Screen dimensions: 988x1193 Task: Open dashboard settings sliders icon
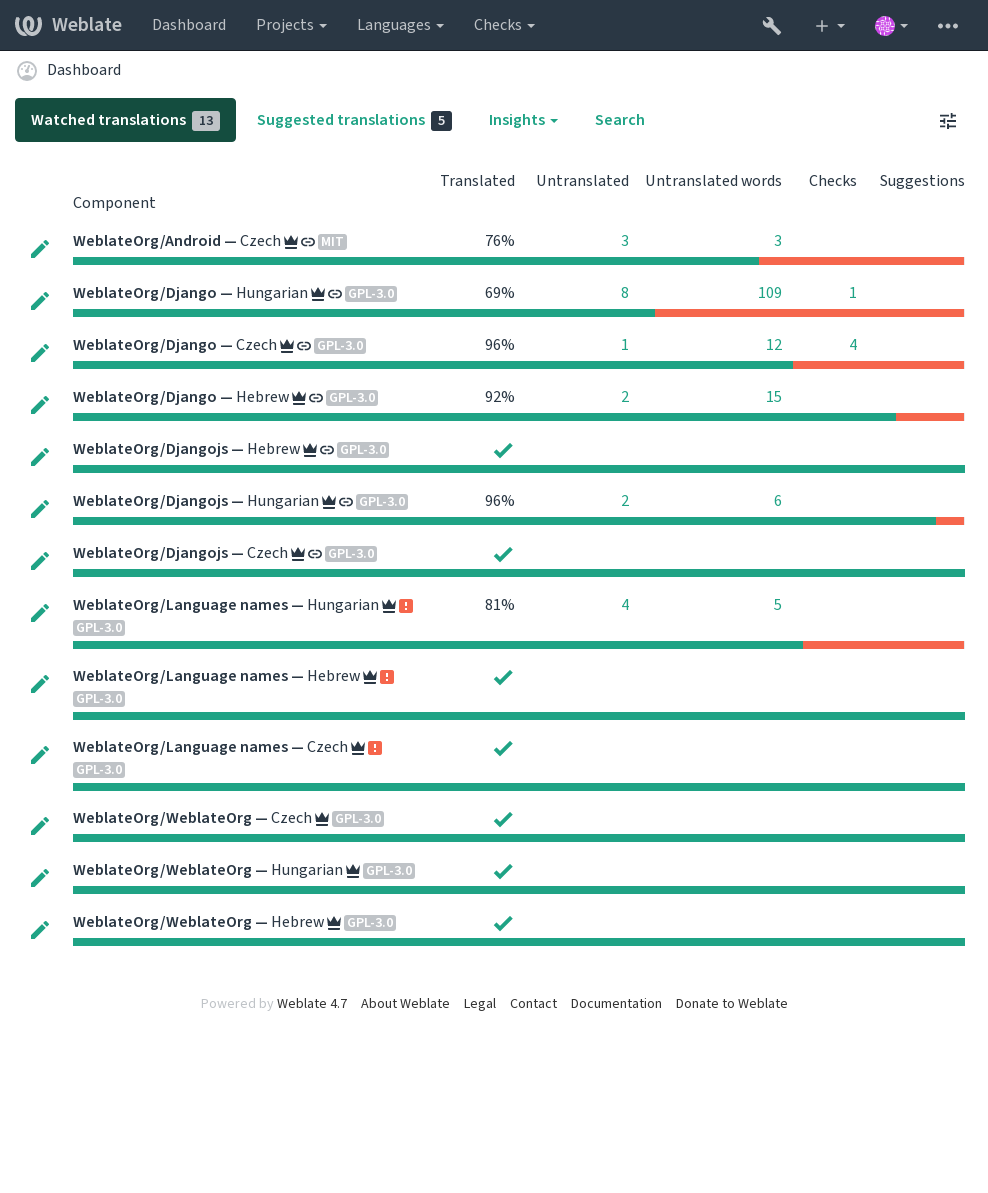click(x=948, y=121)
